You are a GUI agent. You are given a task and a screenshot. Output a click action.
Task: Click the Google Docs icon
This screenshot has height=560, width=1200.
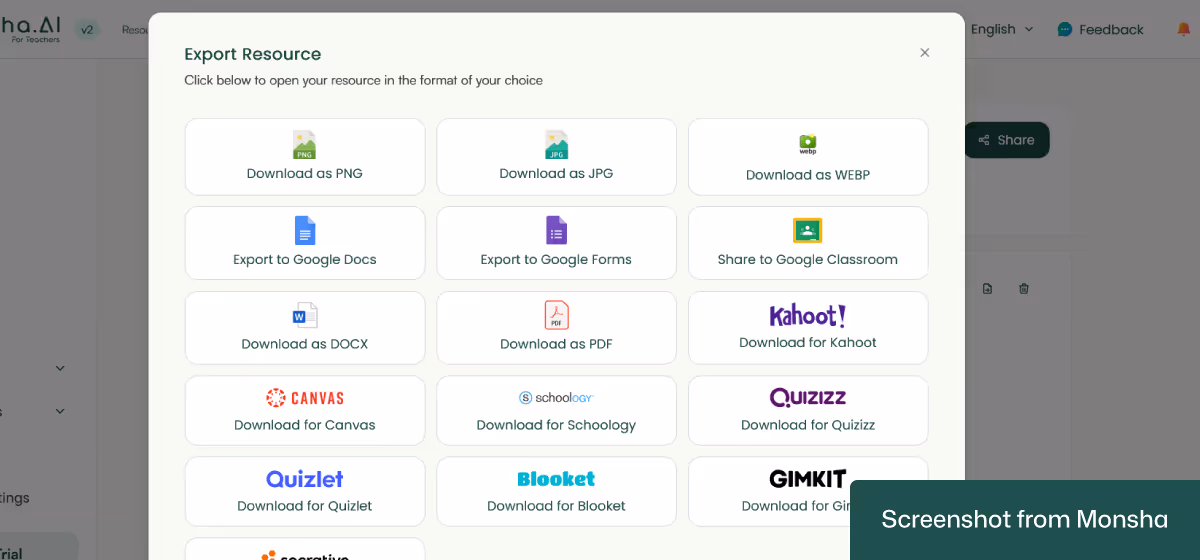click(305, 230)
